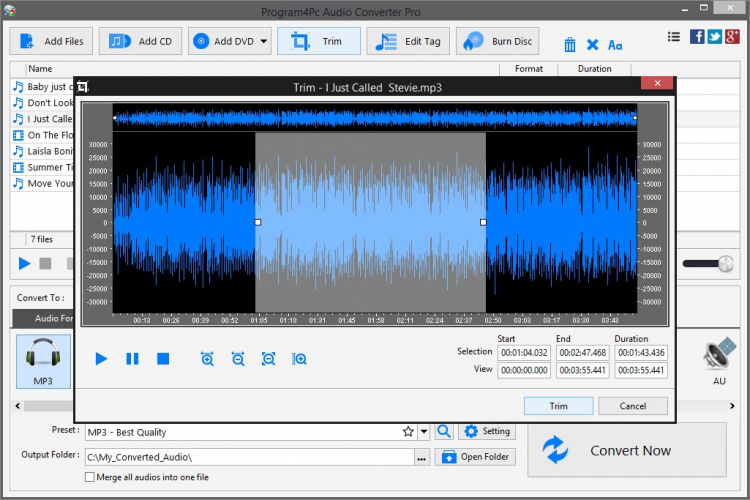Expand the Add DVD dropdown arrow
This screenshot has height=500, width=750.
click(264, 41)
